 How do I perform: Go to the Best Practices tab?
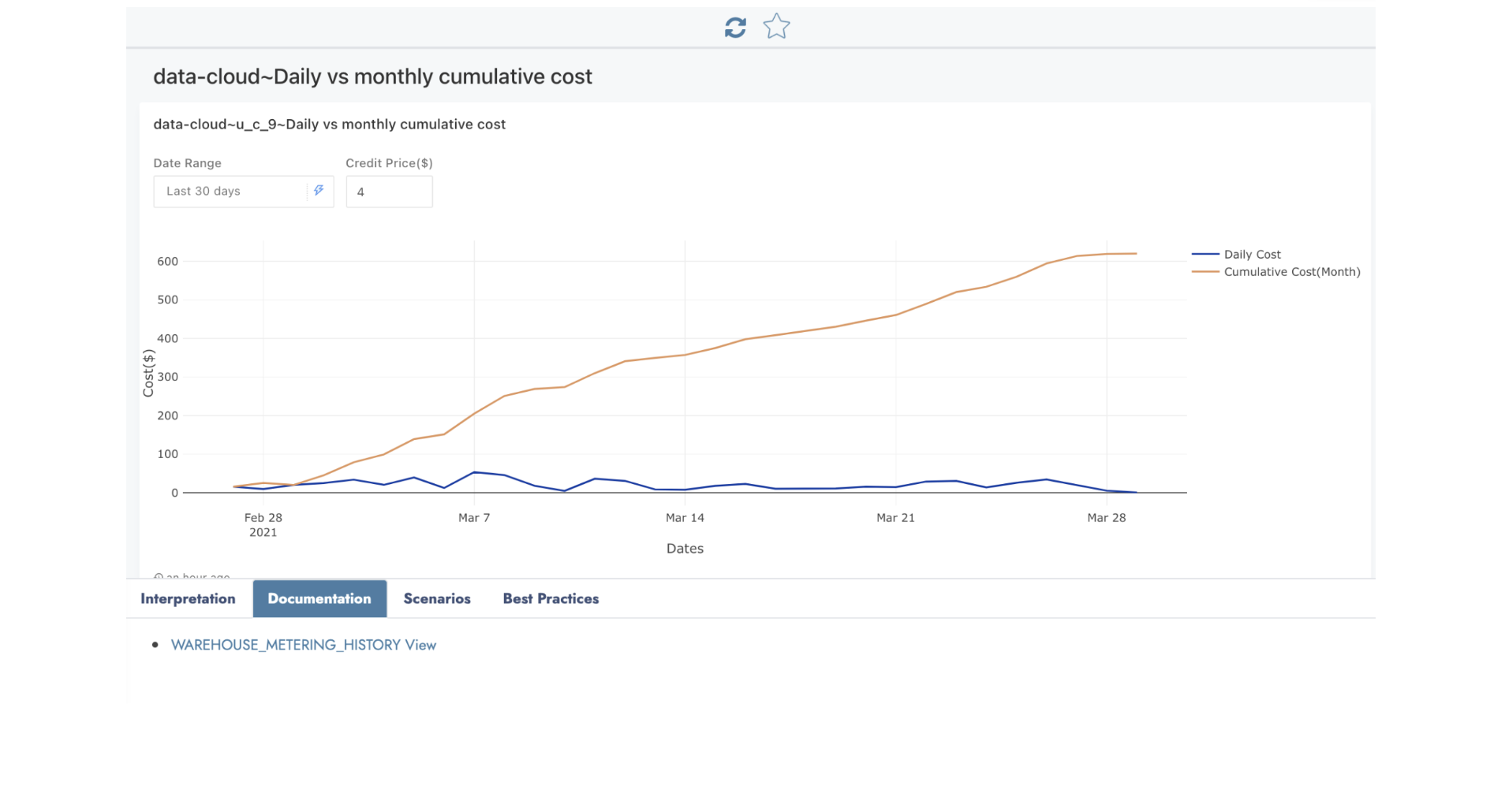[x=551, y=599]
